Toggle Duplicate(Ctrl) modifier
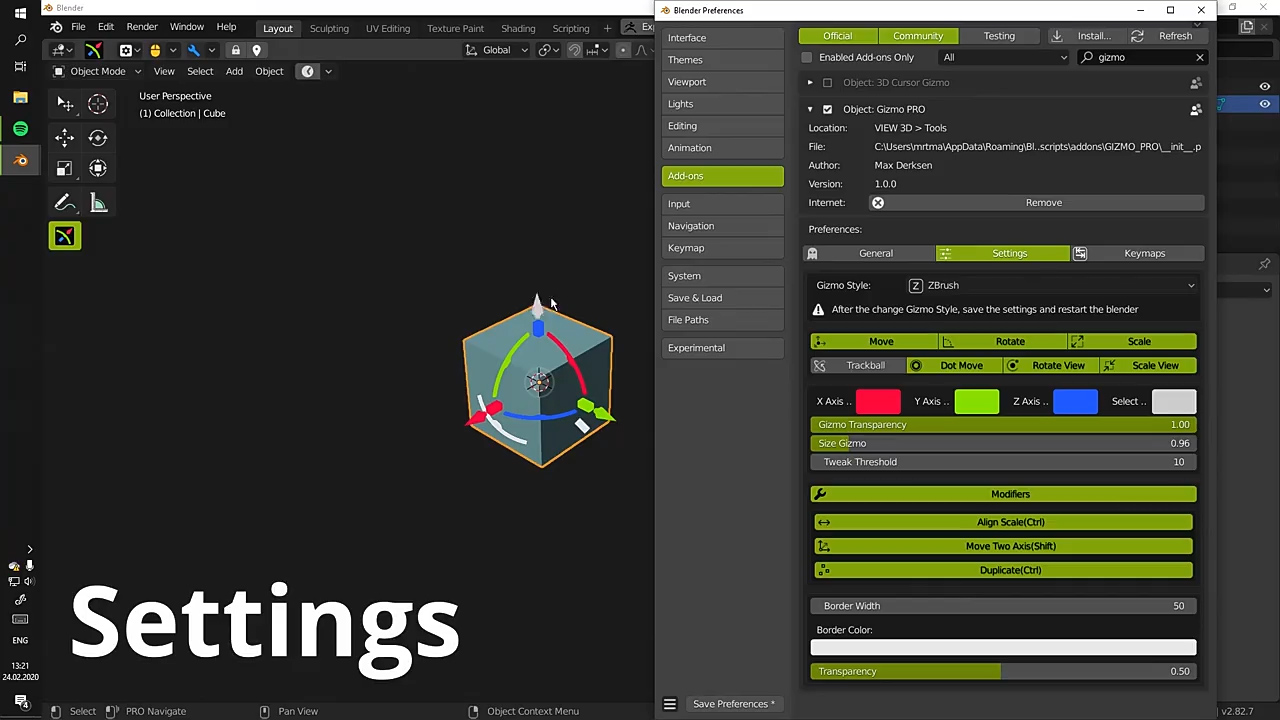Viewport: 1280px width, 720px height. pyautogui.click(x=1003, y=570)
